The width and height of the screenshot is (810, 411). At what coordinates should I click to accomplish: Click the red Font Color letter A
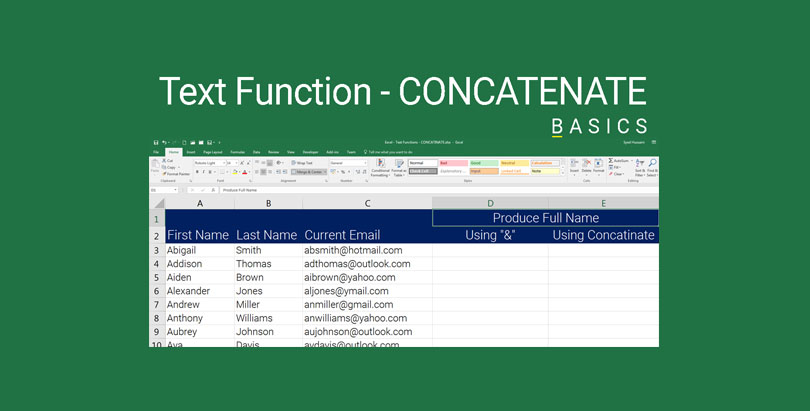tap(245, 172)
